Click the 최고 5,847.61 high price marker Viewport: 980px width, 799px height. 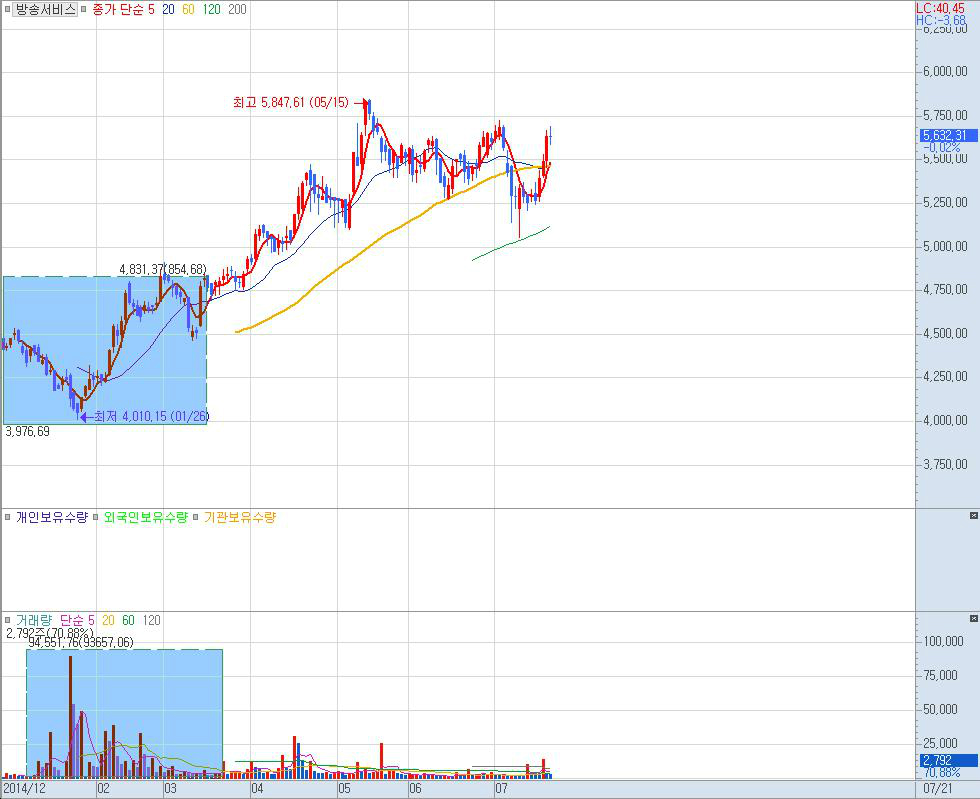click(290, 102)
